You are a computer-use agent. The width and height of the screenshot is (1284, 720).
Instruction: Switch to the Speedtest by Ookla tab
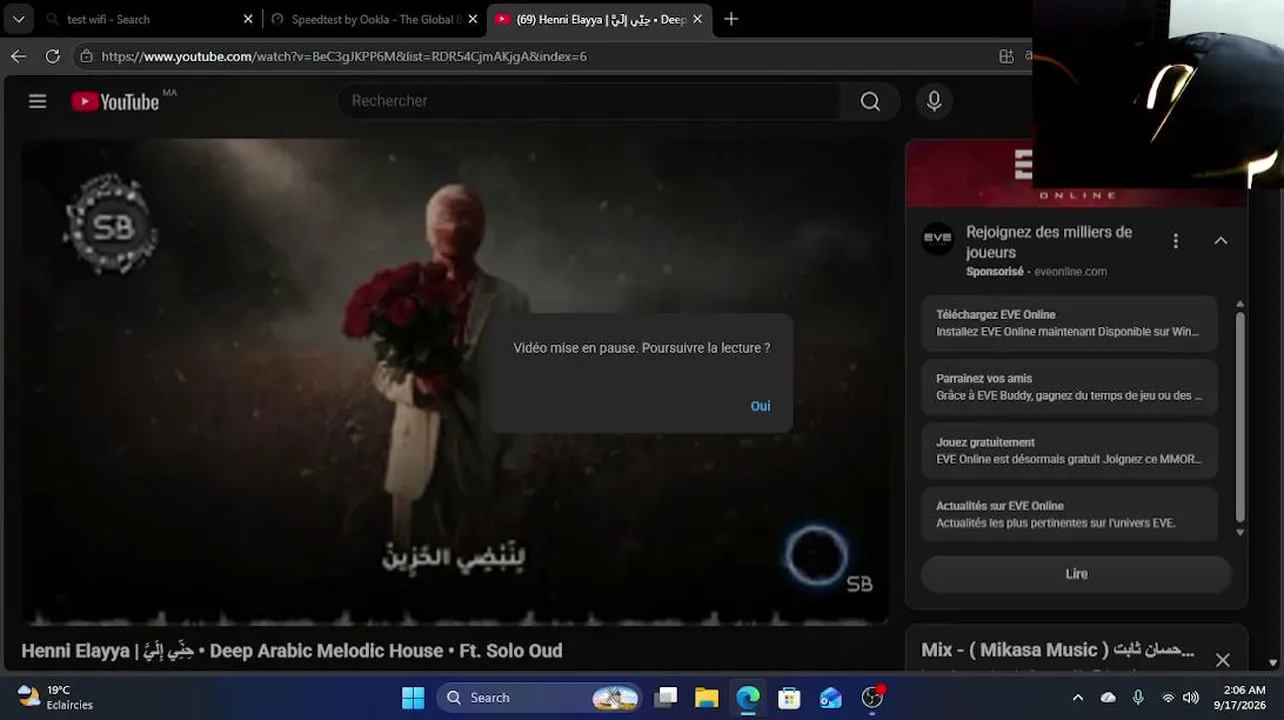point(375,19)
